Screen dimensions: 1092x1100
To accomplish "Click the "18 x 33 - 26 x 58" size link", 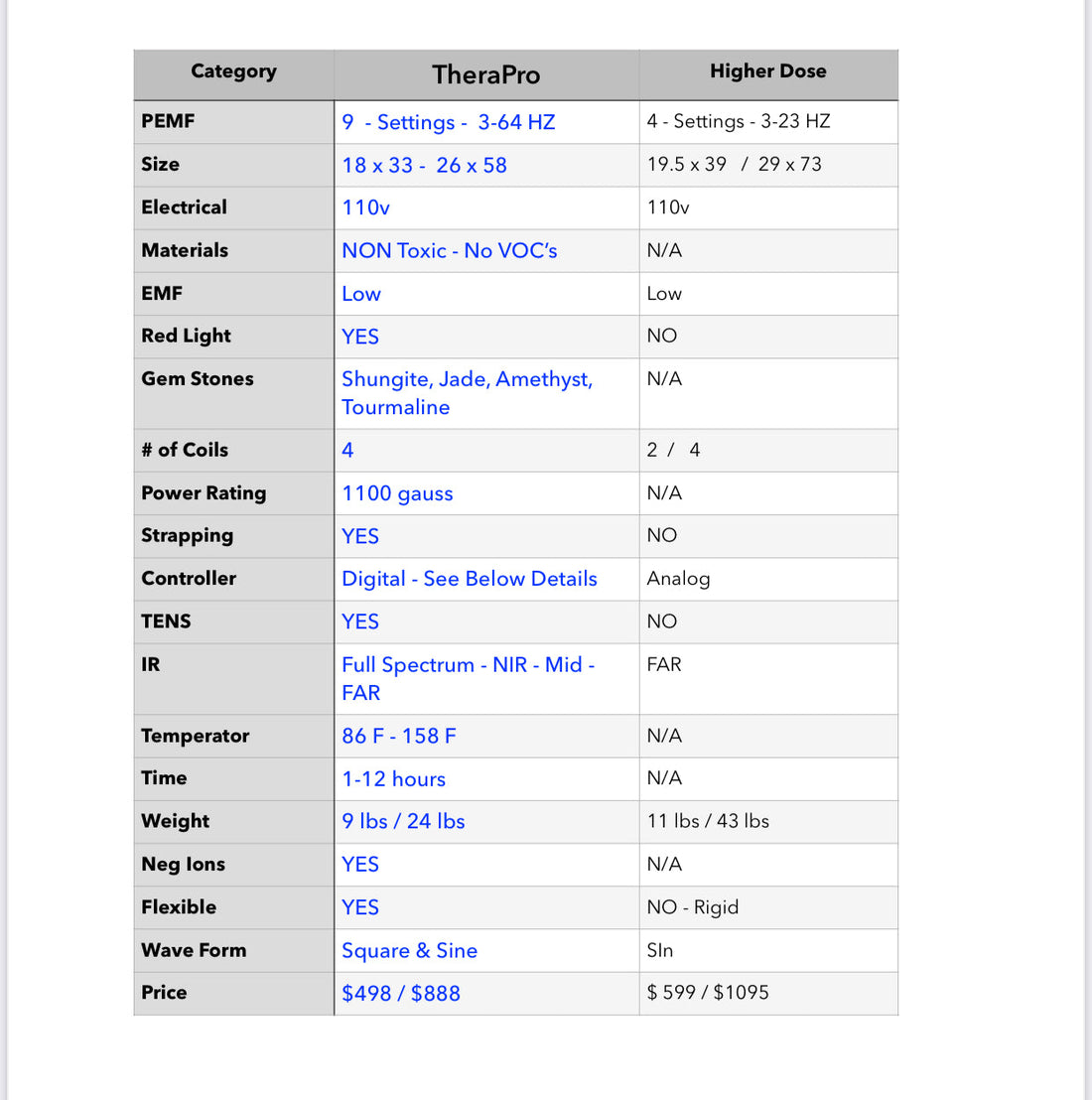I will pos(424,165).
